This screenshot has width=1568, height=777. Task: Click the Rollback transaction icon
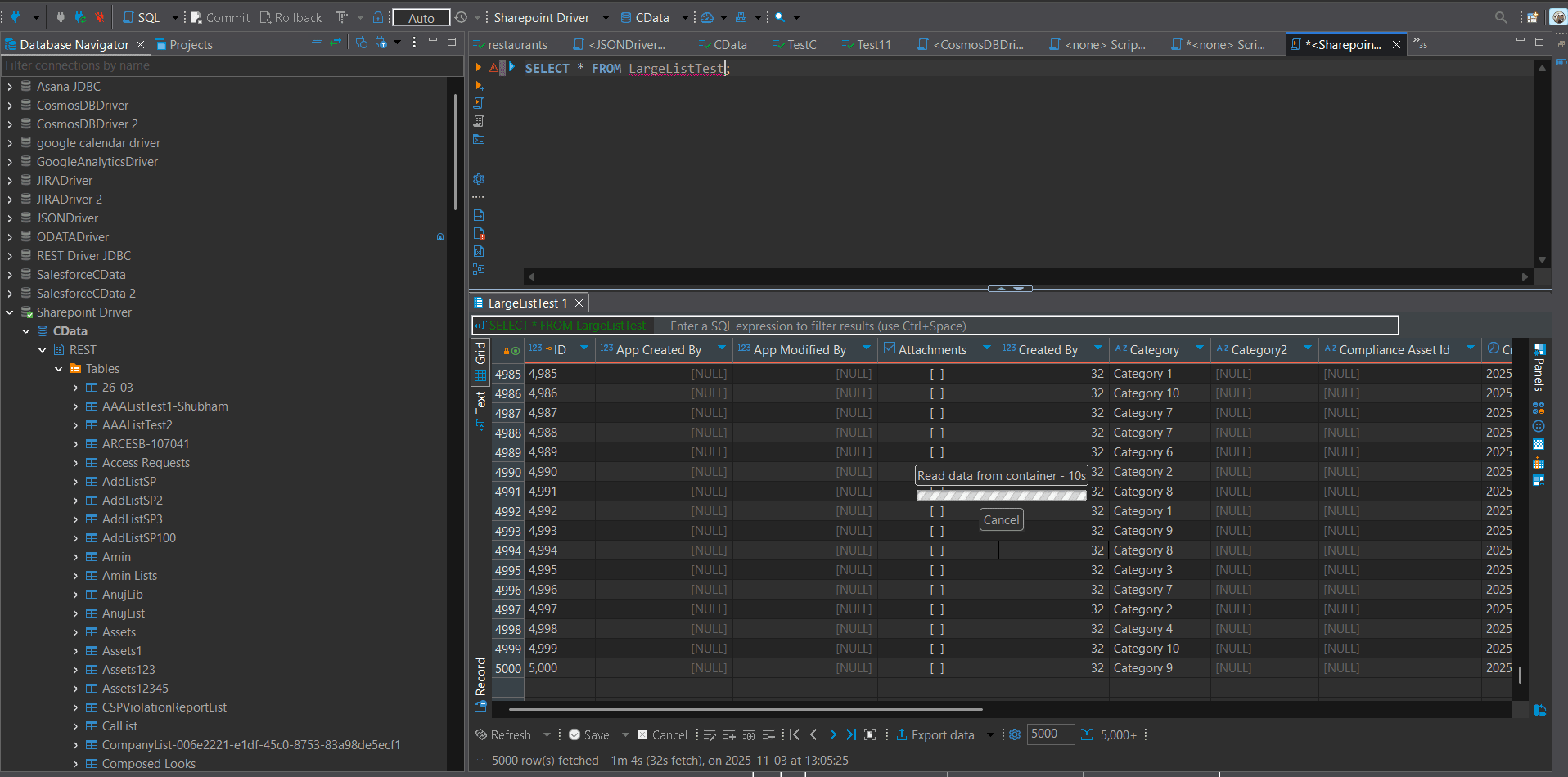[265, 17]
